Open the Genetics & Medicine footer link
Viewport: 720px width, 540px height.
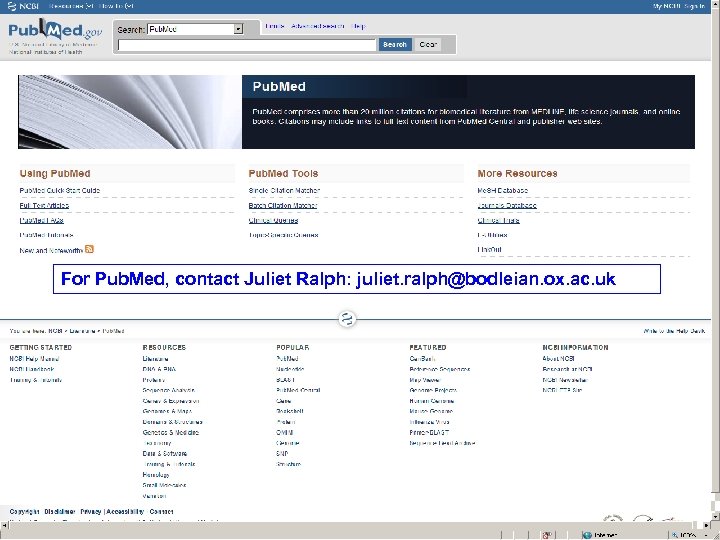pyautogui.click(x=170, y=433)
